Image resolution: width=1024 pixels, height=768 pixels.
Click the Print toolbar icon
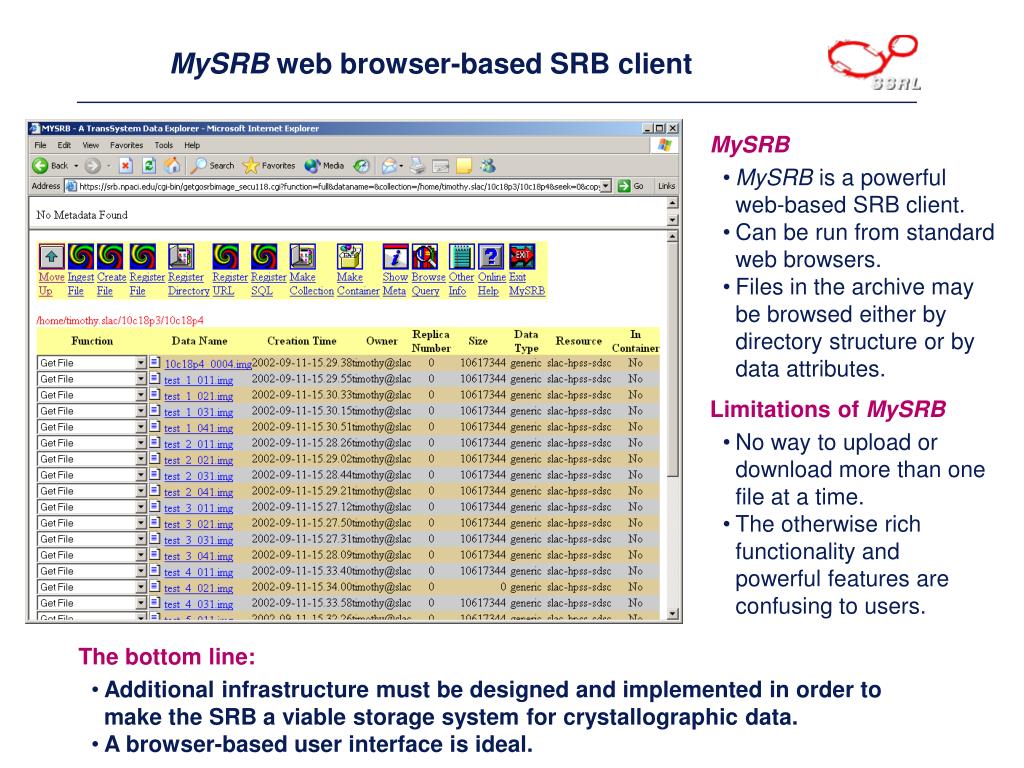point(418,166)
